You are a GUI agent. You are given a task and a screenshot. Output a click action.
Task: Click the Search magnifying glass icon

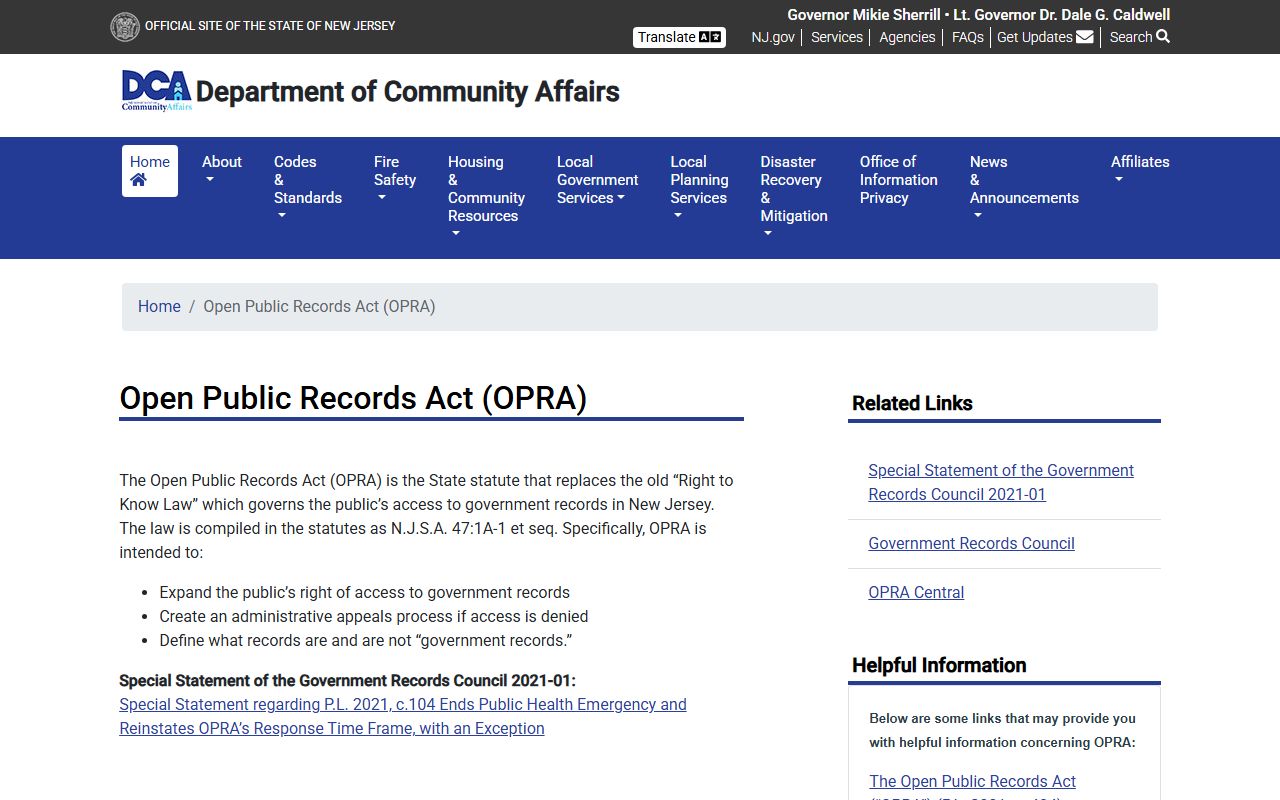(x=1163, y=37)
